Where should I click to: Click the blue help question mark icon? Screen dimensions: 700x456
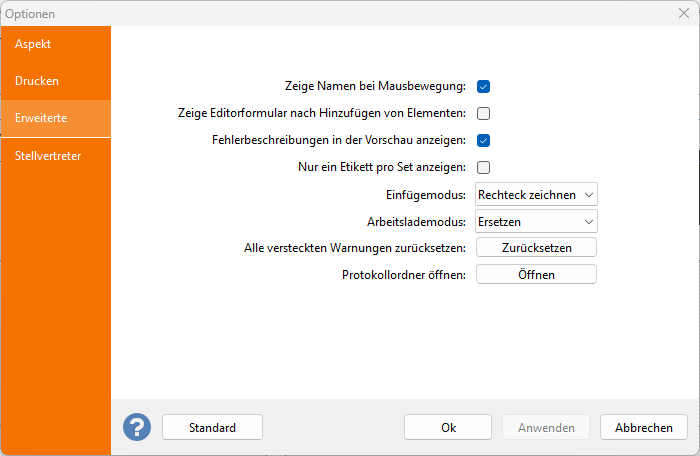coord(137,427)
